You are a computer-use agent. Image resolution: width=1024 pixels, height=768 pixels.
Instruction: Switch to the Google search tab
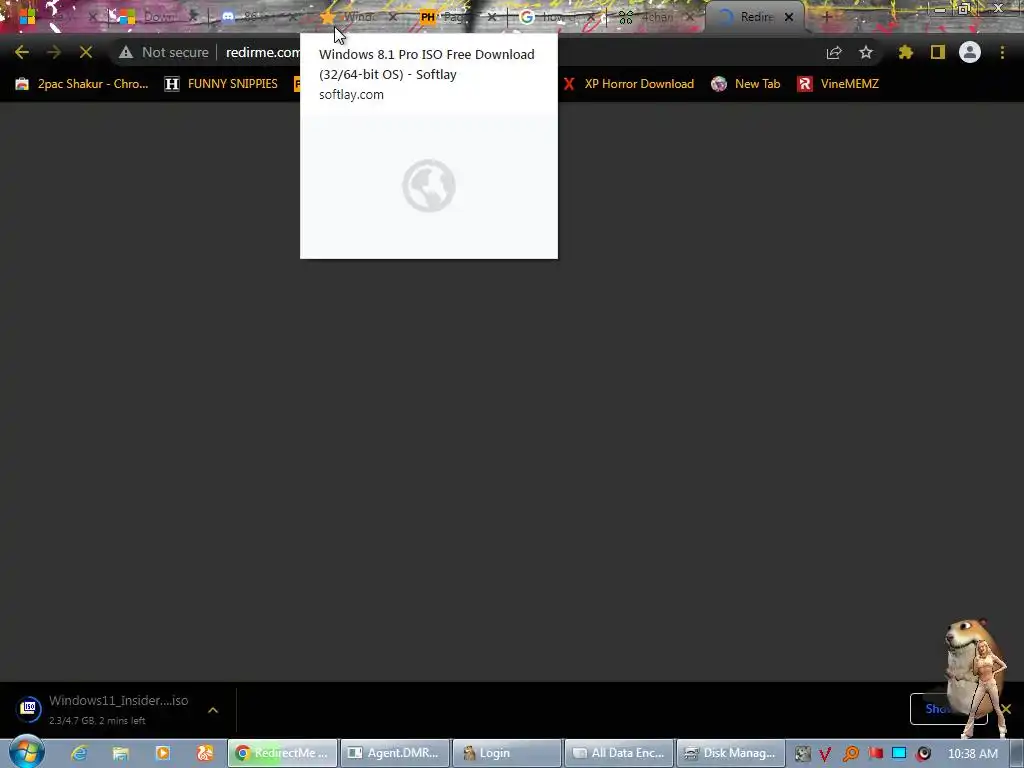tap(558, 17)
